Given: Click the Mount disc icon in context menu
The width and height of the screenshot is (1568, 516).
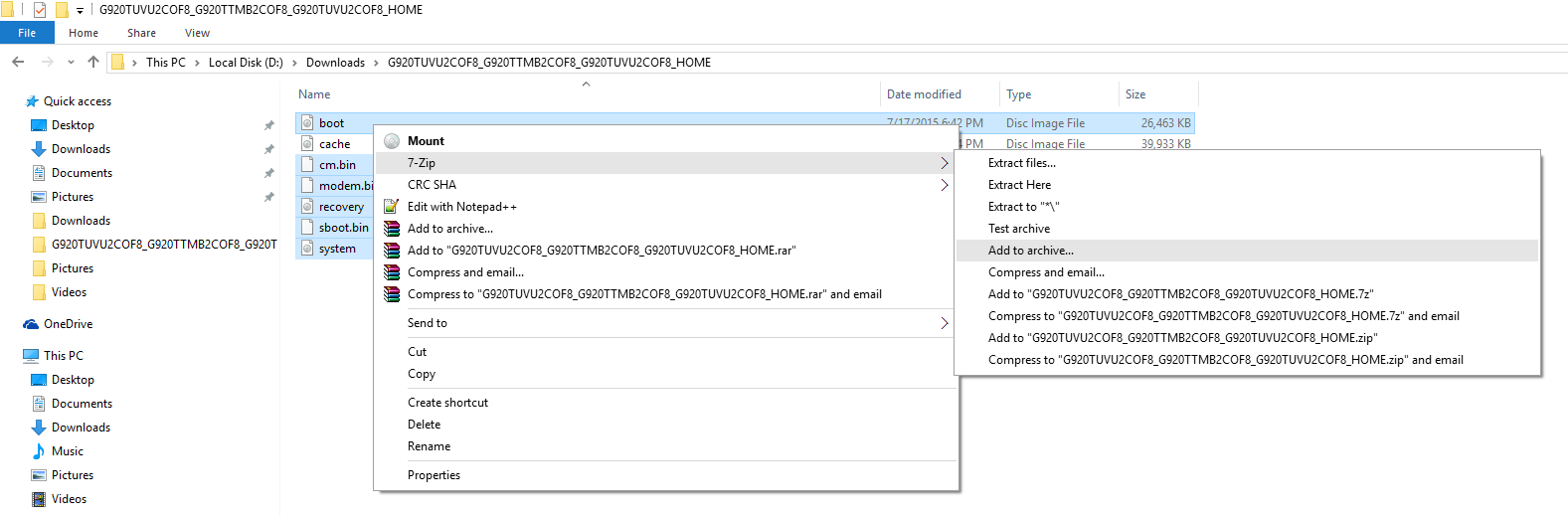Looking at the screenshot, I should point(392,141).
